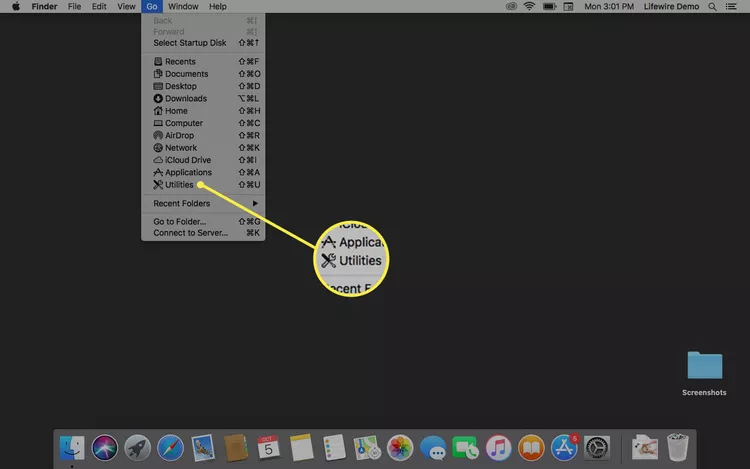This screenshot has width=750, height=469.
Task: Open the Edit menu
Action: (99, 7)
